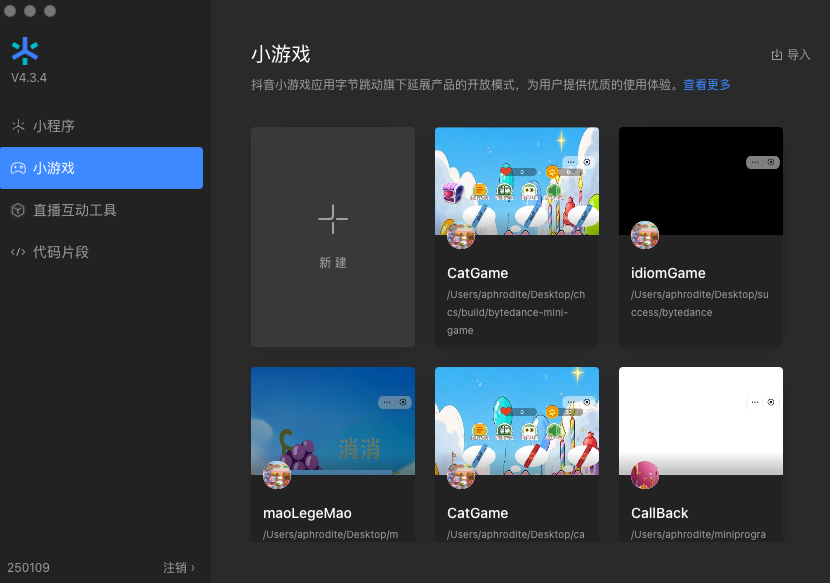Click the 新建 new project label

point(333,263)
